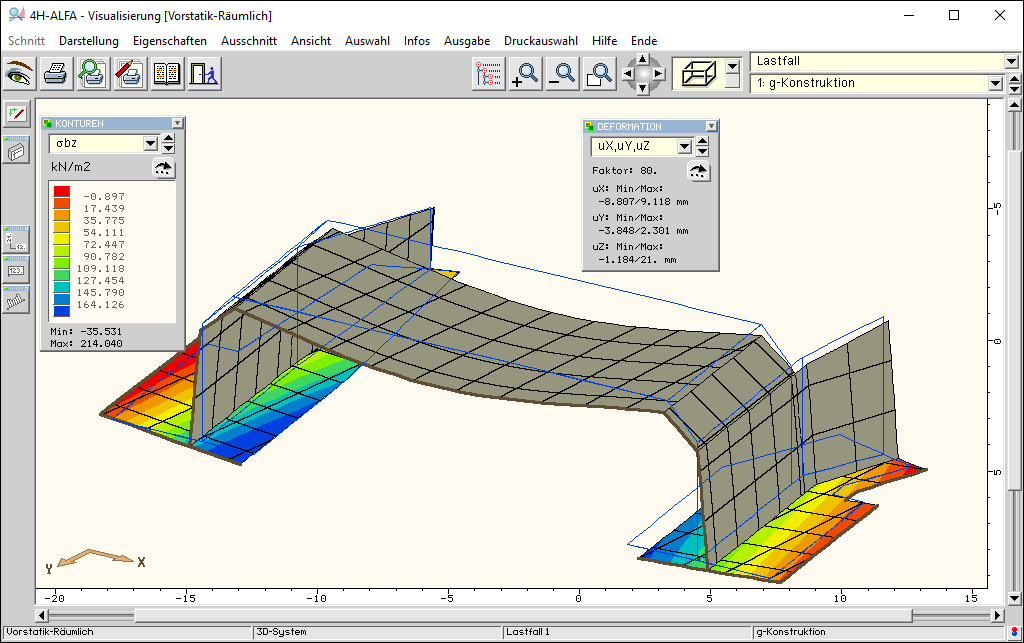Click the eye visibility icon in toolbar
The height and width of the screenshot is (643, 1024).
click(19, 73)
